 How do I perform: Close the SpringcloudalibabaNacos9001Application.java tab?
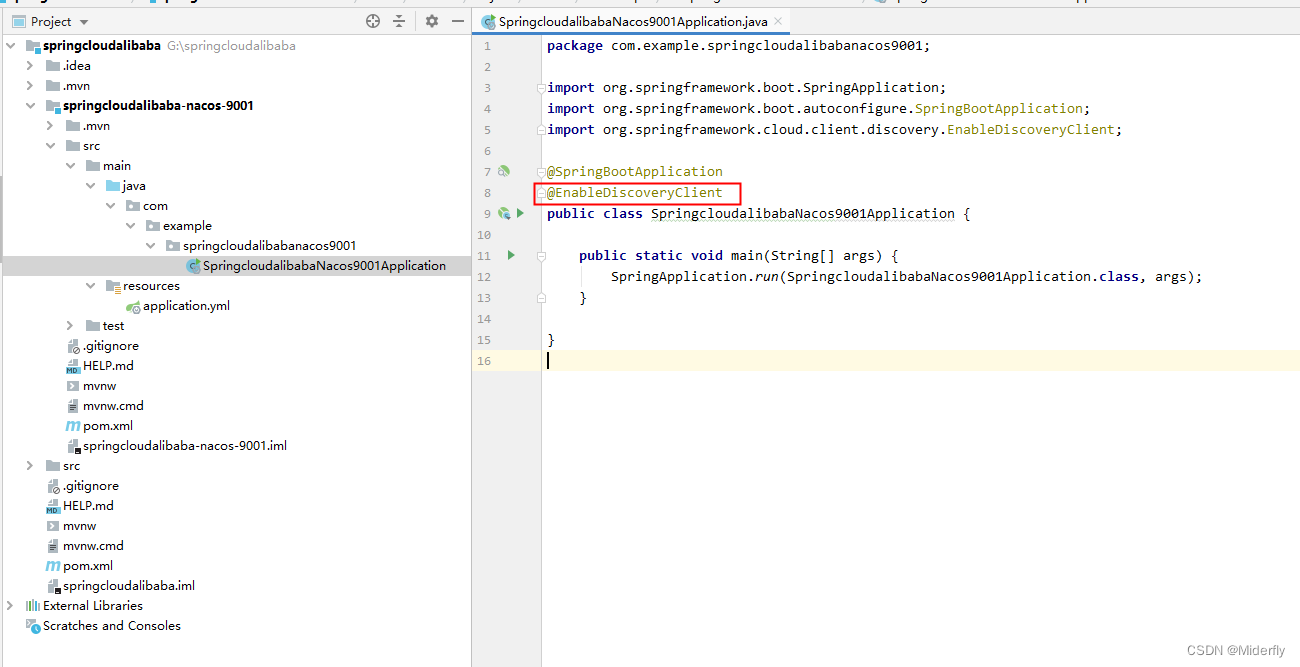777,21
